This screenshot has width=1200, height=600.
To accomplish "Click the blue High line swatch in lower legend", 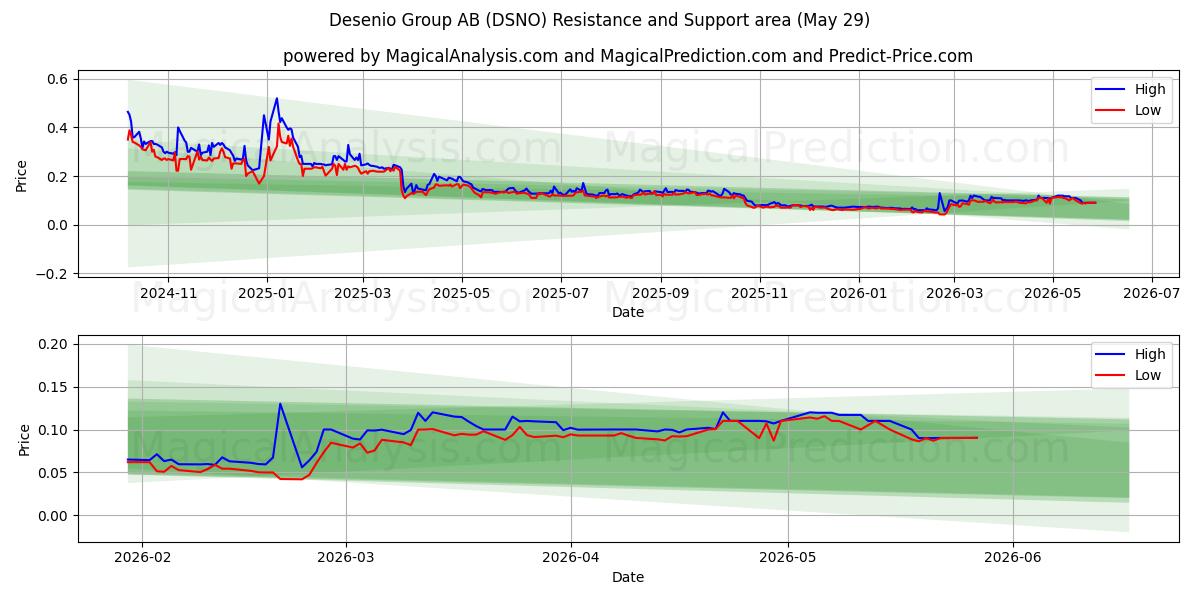I will pos(1110,354).
